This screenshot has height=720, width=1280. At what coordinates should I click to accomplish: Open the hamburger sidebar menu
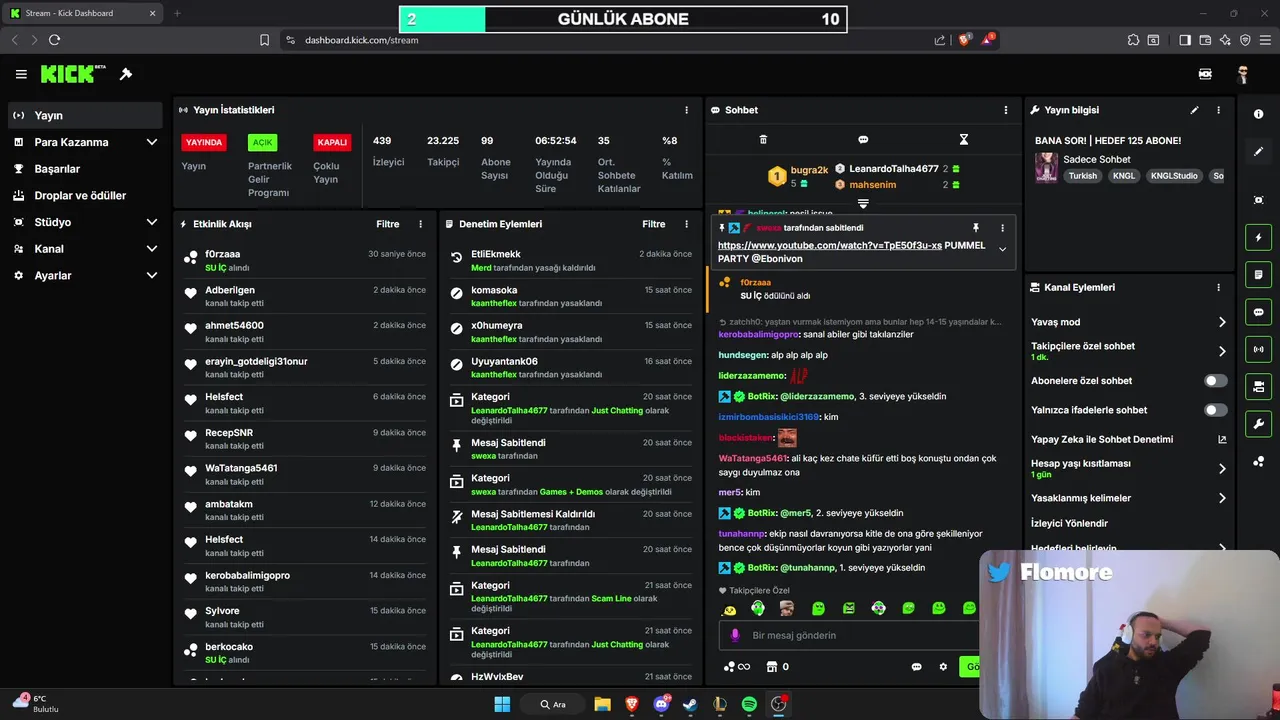point(21,74)
